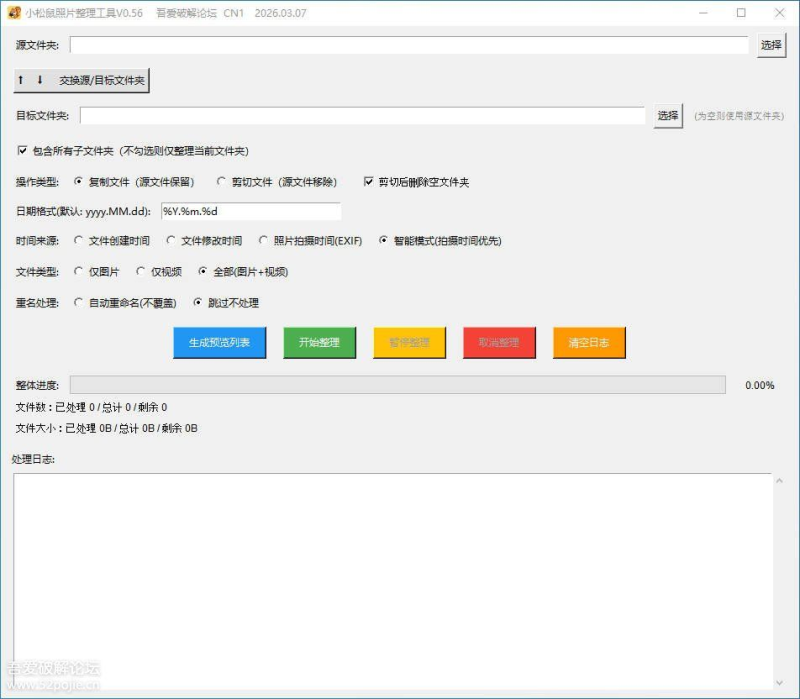Click log scrollbar down arrow

click(779, 682)
